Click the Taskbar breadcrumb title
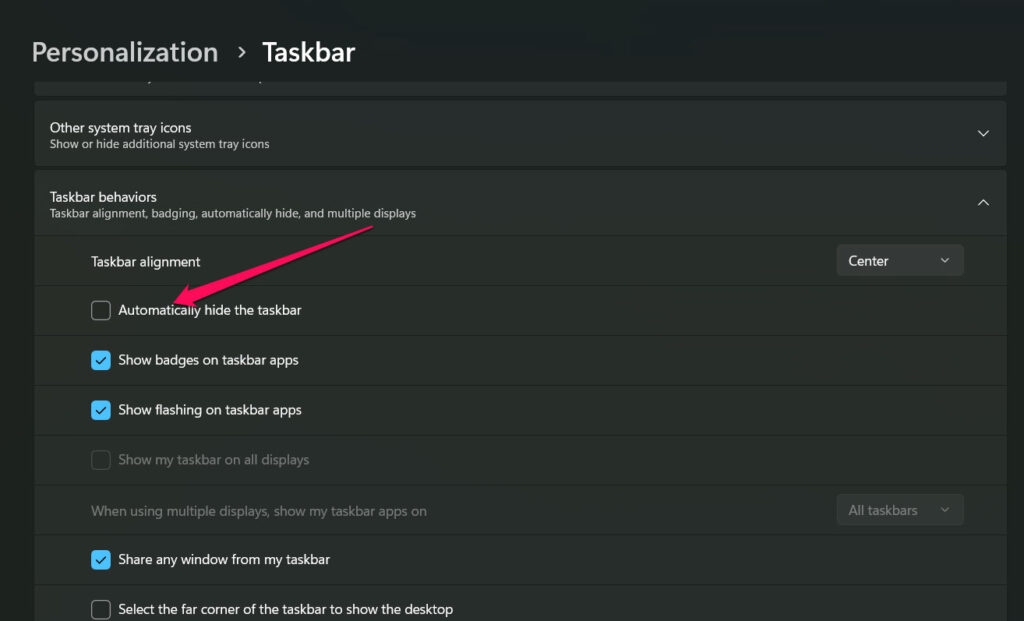 (x=308, y=52)
